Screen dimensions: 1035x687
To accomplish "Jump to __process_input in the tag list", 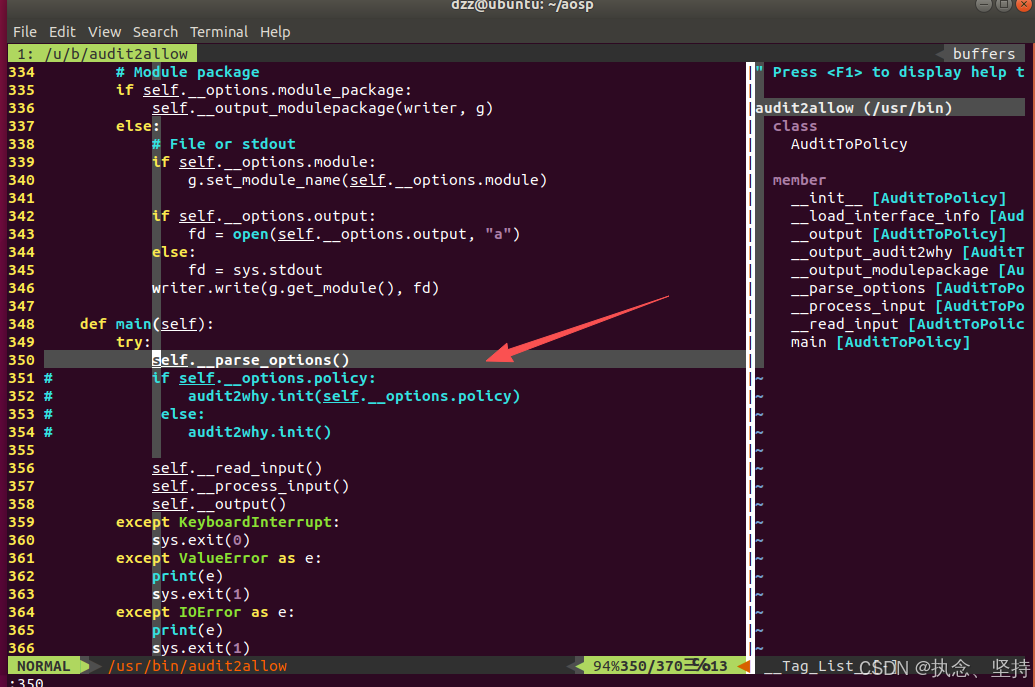I will click(x=908, y=306).
